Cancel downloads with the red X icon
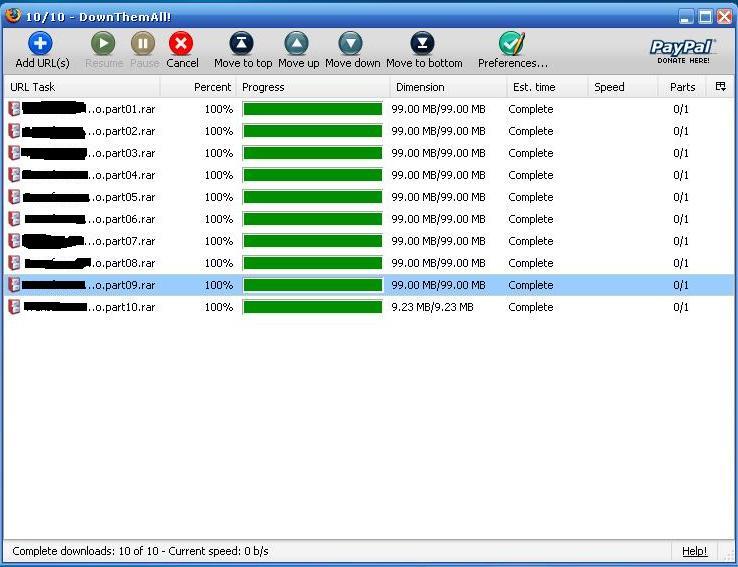The height and width of the screenshot is (567, 738). click(x=181, y=44)
